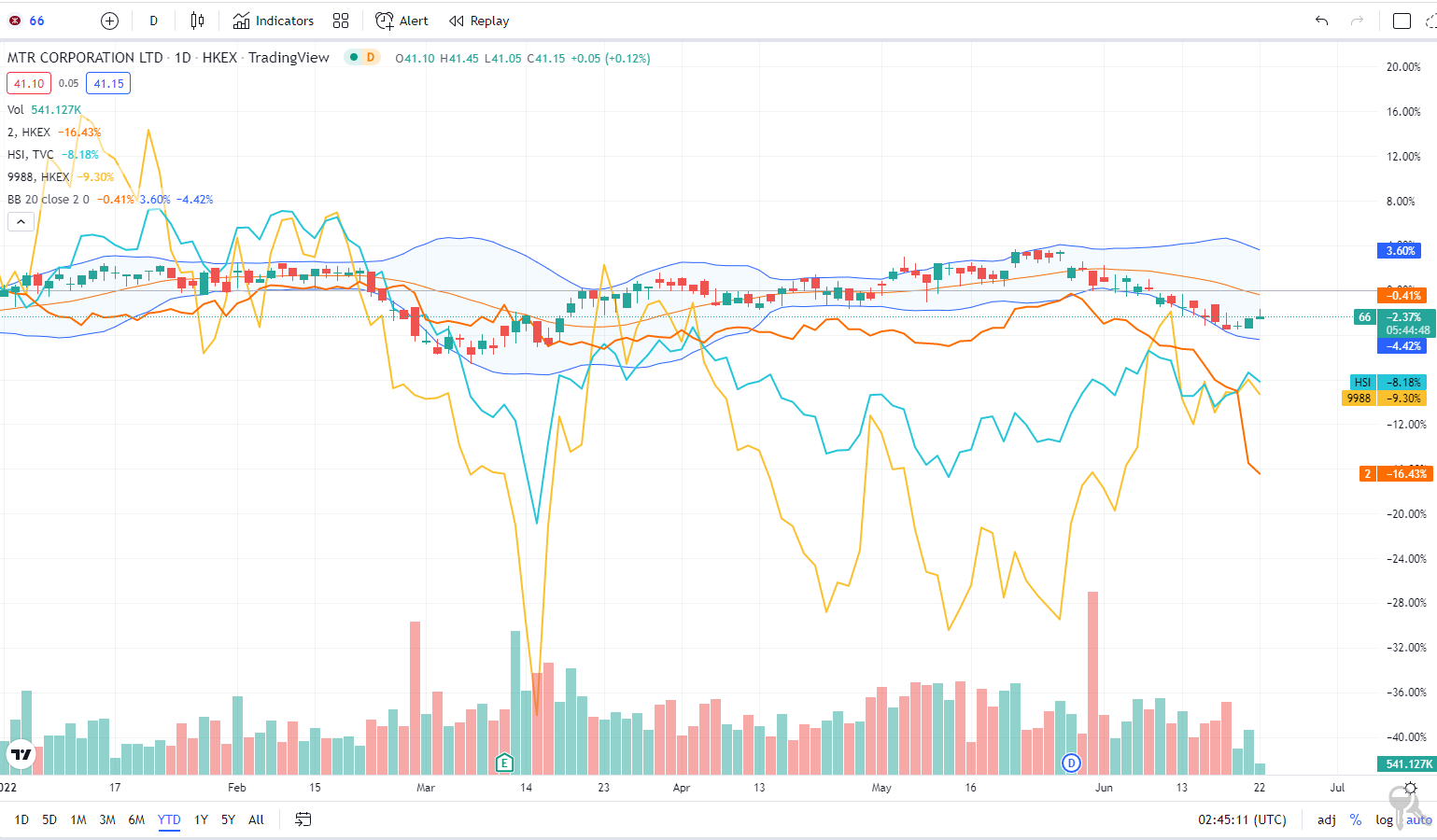Create a new Alert
The height and width of the screenshot is (840, 1437).
pos(402,21)
